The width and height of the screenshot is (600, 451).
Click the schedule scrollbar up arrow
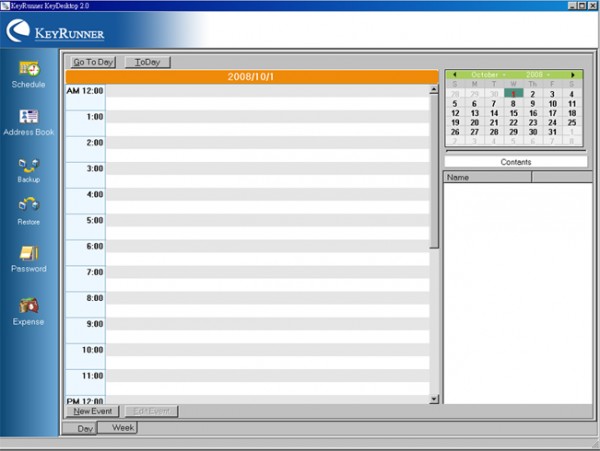(434, 90)
